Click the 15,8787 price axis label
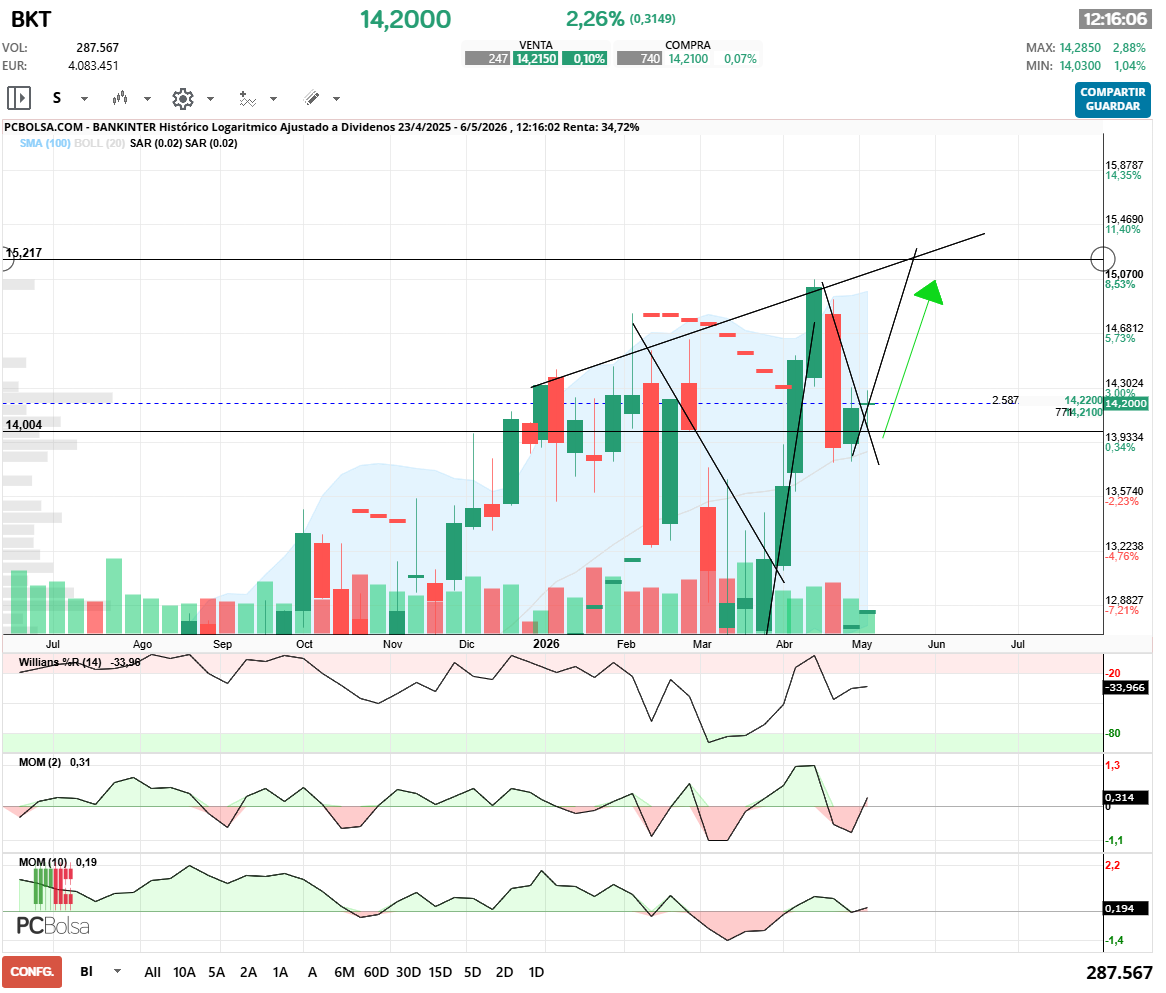1166x993 pixels. coord(1124,165)
